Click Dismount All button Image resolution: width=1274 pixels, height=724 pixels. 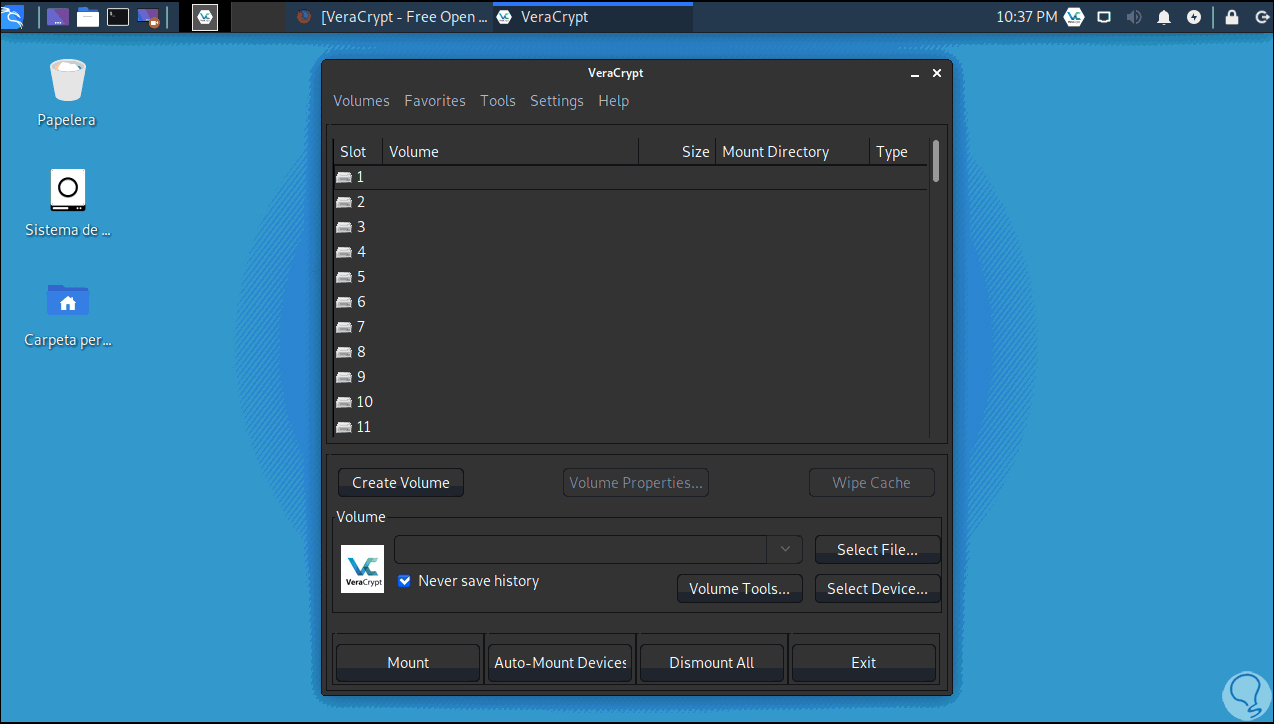point(712,663)
